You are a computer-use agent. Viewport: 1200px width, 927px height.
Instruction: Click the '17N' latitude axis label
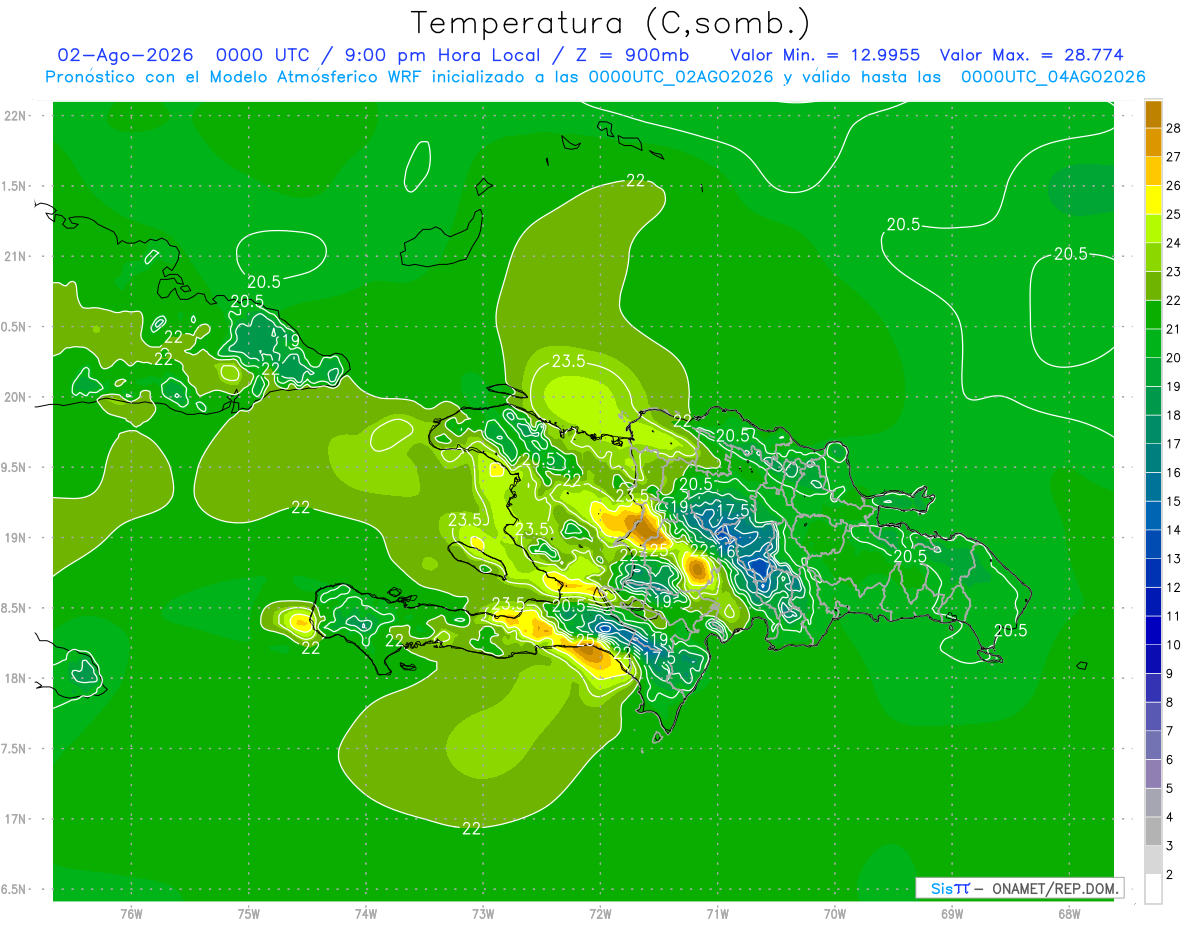tap(15, 819)
